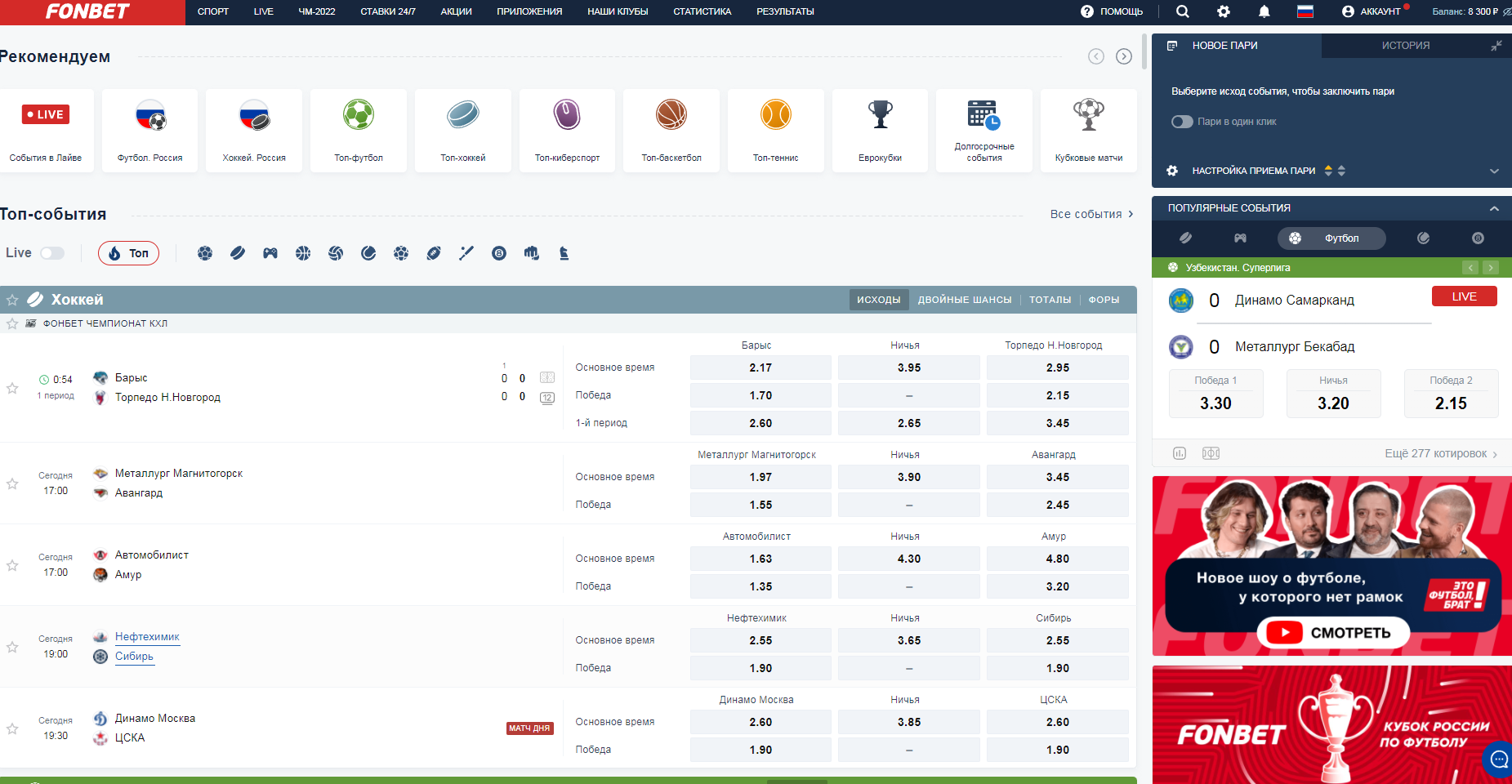This screenshot has height=784, width=1512.
Task: Add Барыс vs Торпедо match to favorites
Action: 12,388
